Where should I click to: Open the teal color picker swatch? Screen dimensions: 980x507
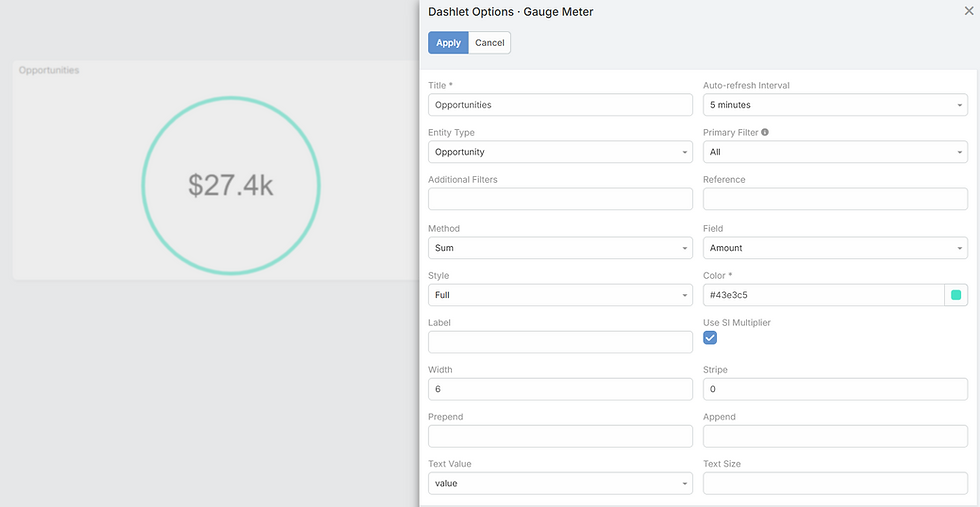[x=956, y=295]
